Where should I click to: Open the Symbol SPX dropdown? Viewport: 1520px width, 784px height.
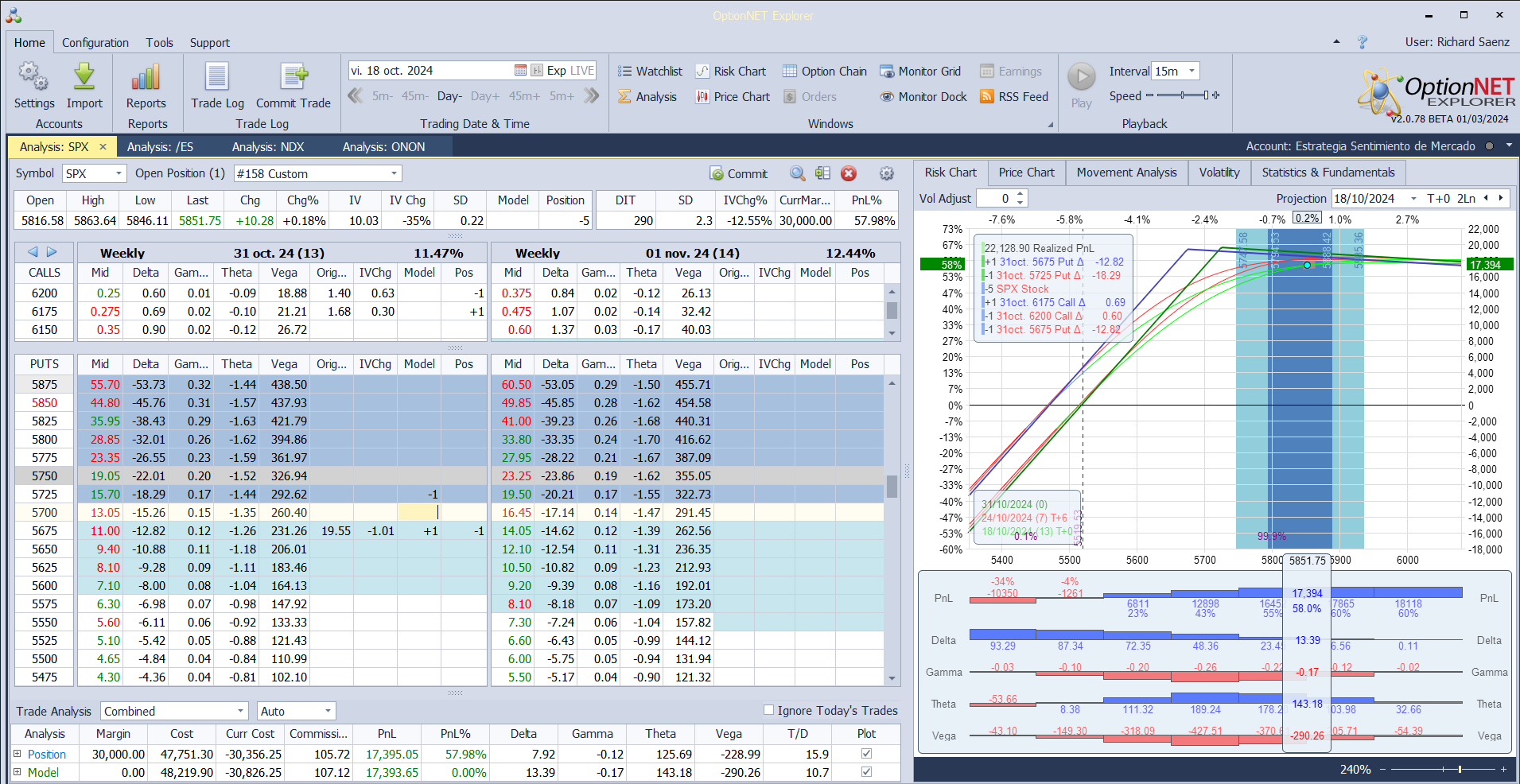coord(119,173)
